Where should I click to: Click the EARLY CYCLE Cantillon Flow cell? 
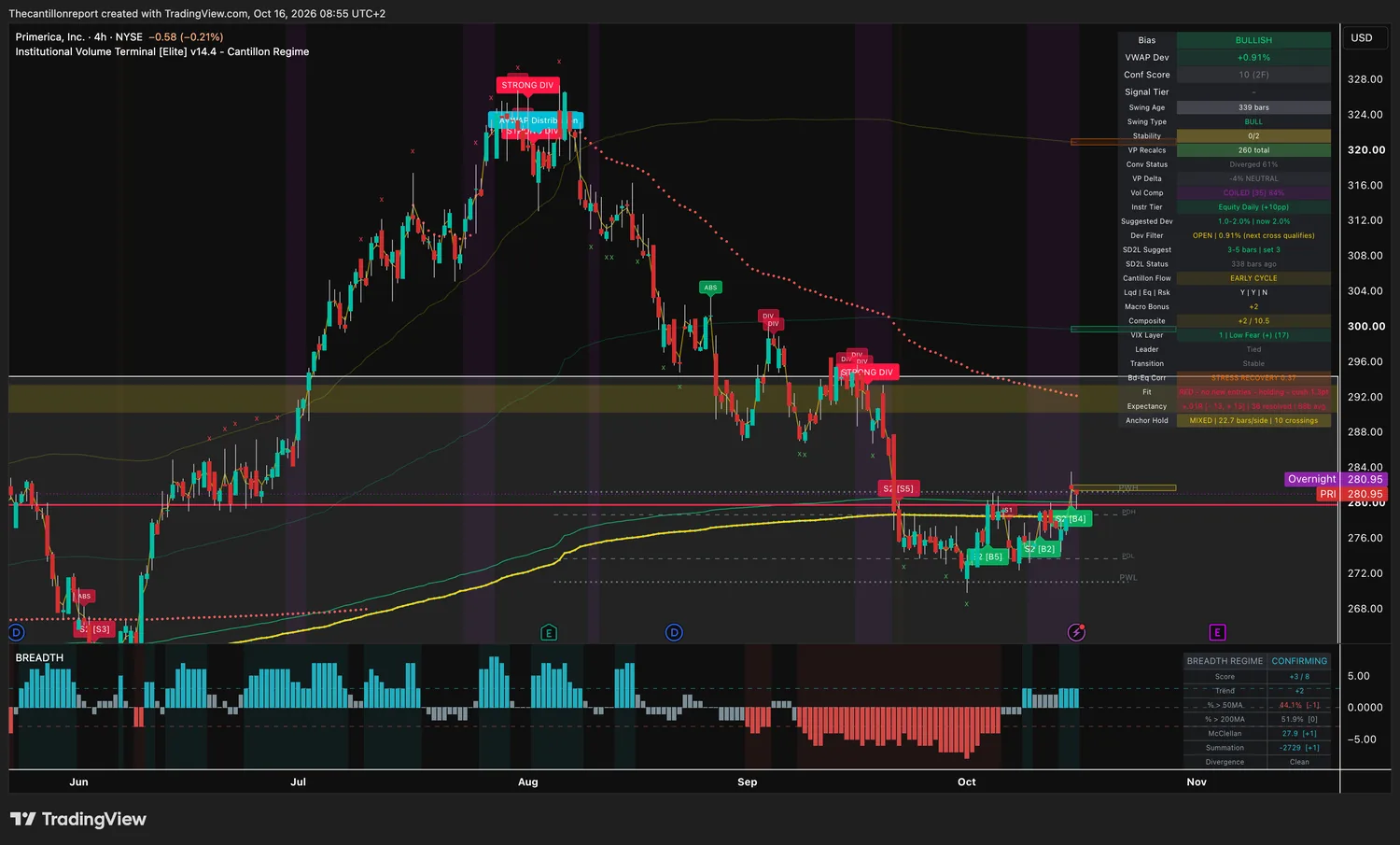tap(1253, 278)
